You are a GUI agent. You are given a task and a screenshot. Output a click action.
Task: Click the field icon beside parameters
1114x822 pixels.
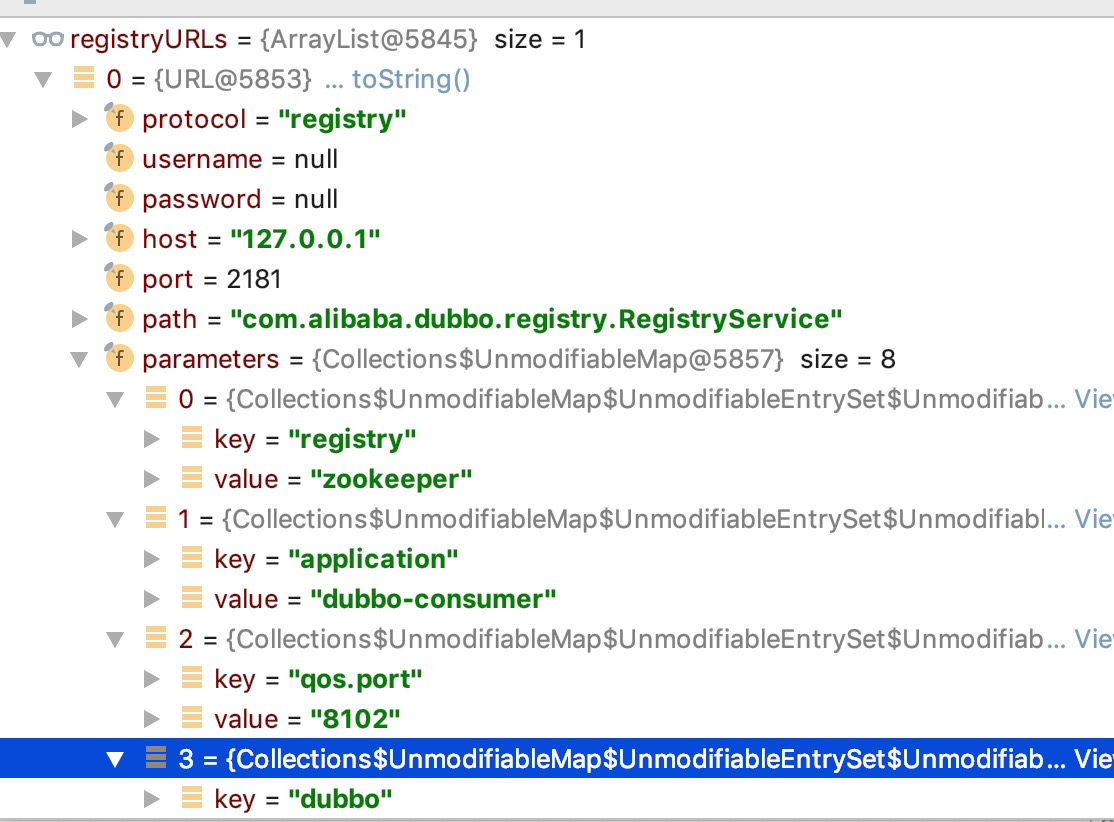point(119,357)
